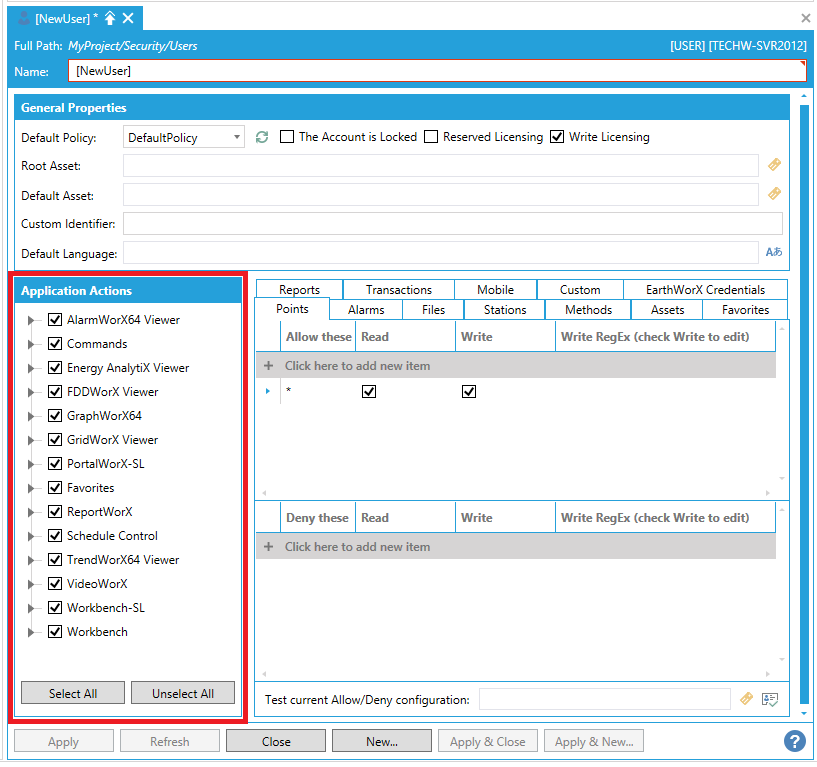Screen dimensions: 817x767
Task: Open the Default Policy dropdown
Action: click(236, 137)
